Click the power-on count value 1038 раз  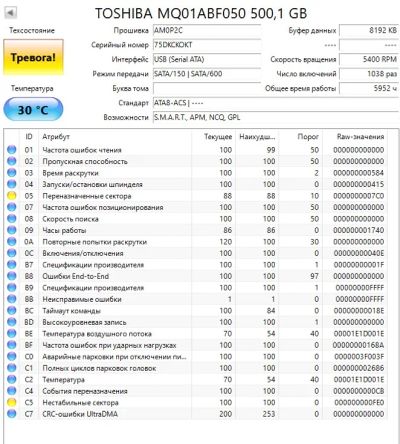[x=369, y=74]
